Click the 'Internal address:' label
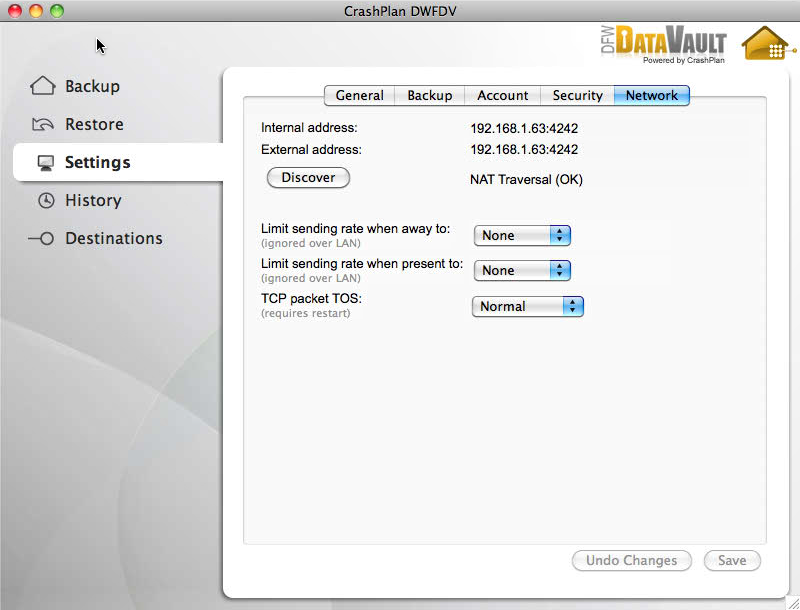 (309, 128)
